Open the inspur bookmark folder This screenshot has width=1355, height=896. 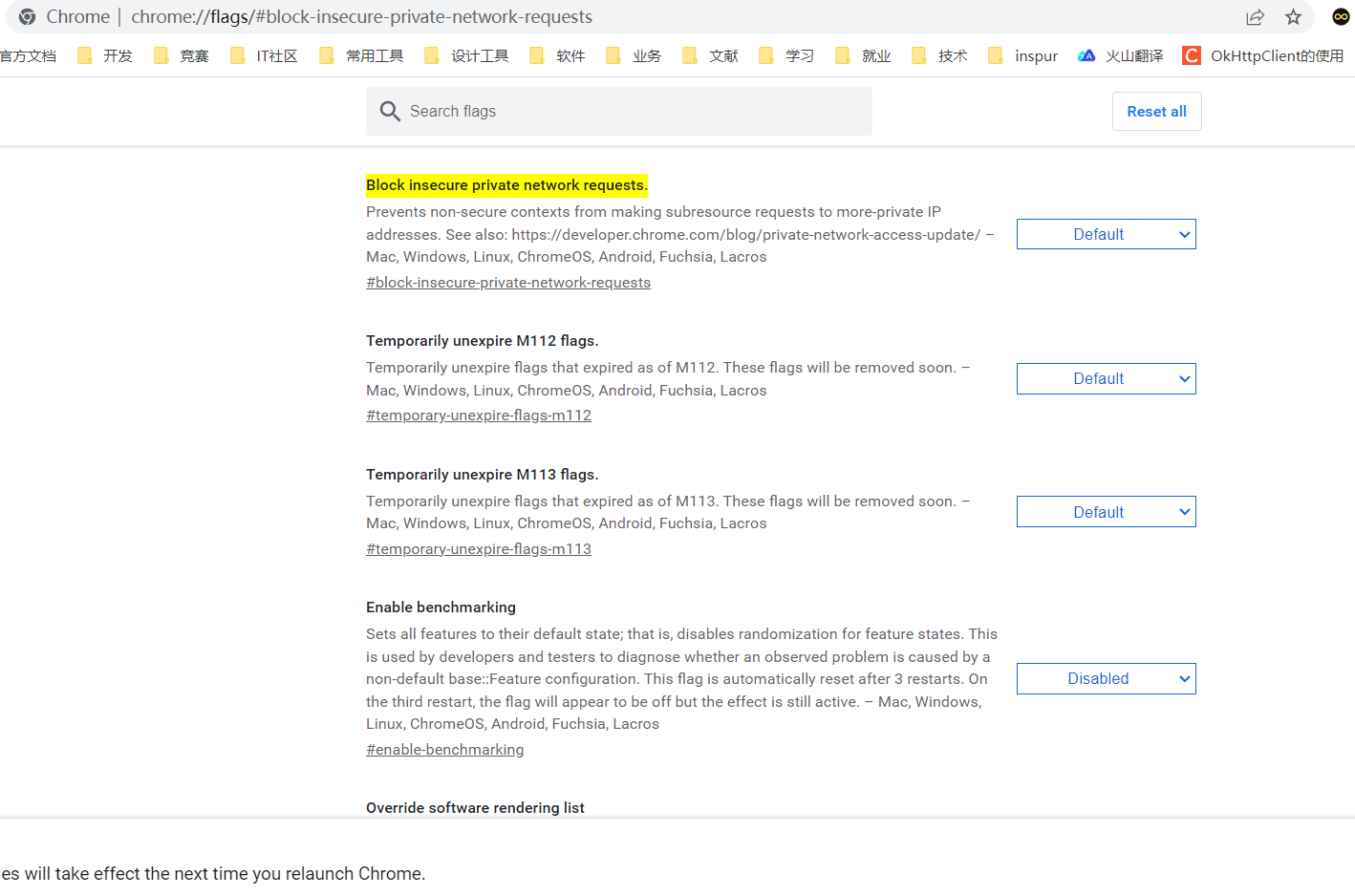(1022, 55)
